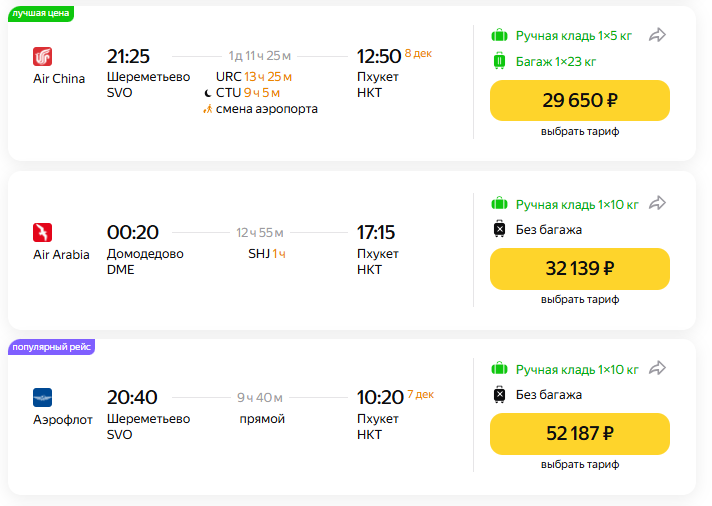Viewport: 712px width, 506px height.
Task: Click the green 1×23 kg baggage icon
Action: click(500, 61)
